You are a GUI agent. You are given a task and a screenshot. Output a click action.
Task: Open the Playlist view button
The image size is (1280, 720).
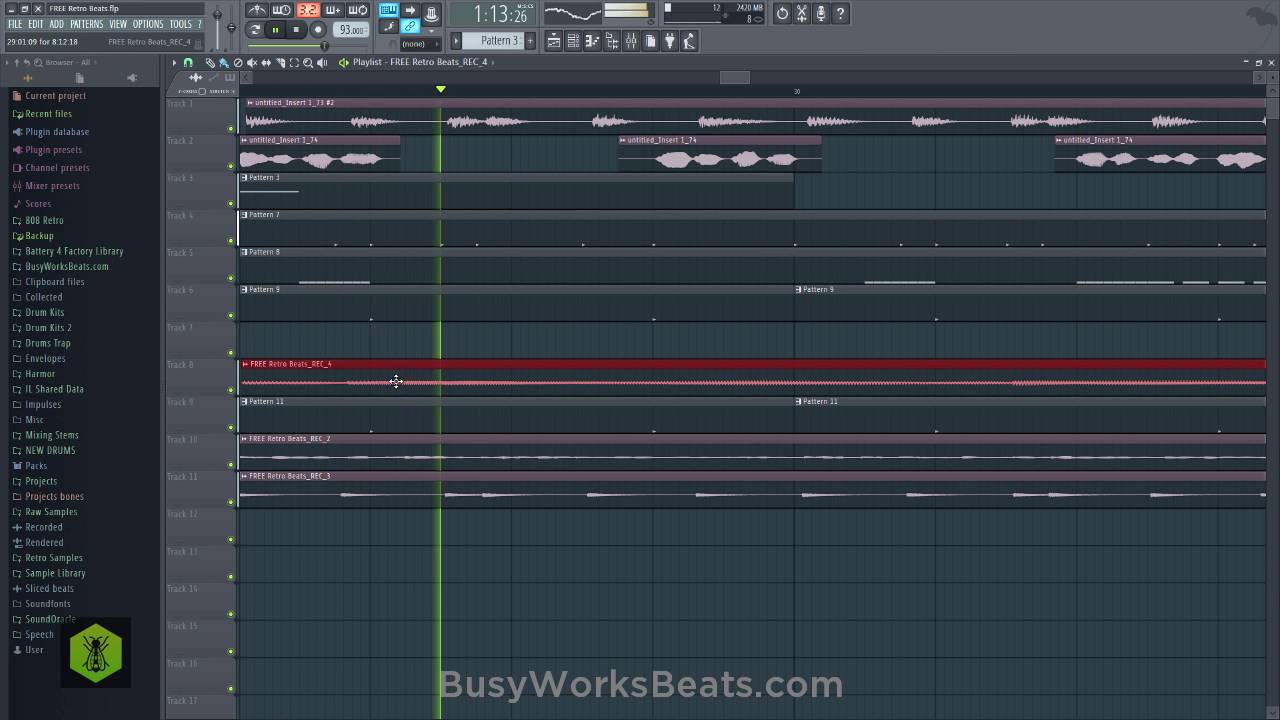pyautogui.click(x=554, y=41)
